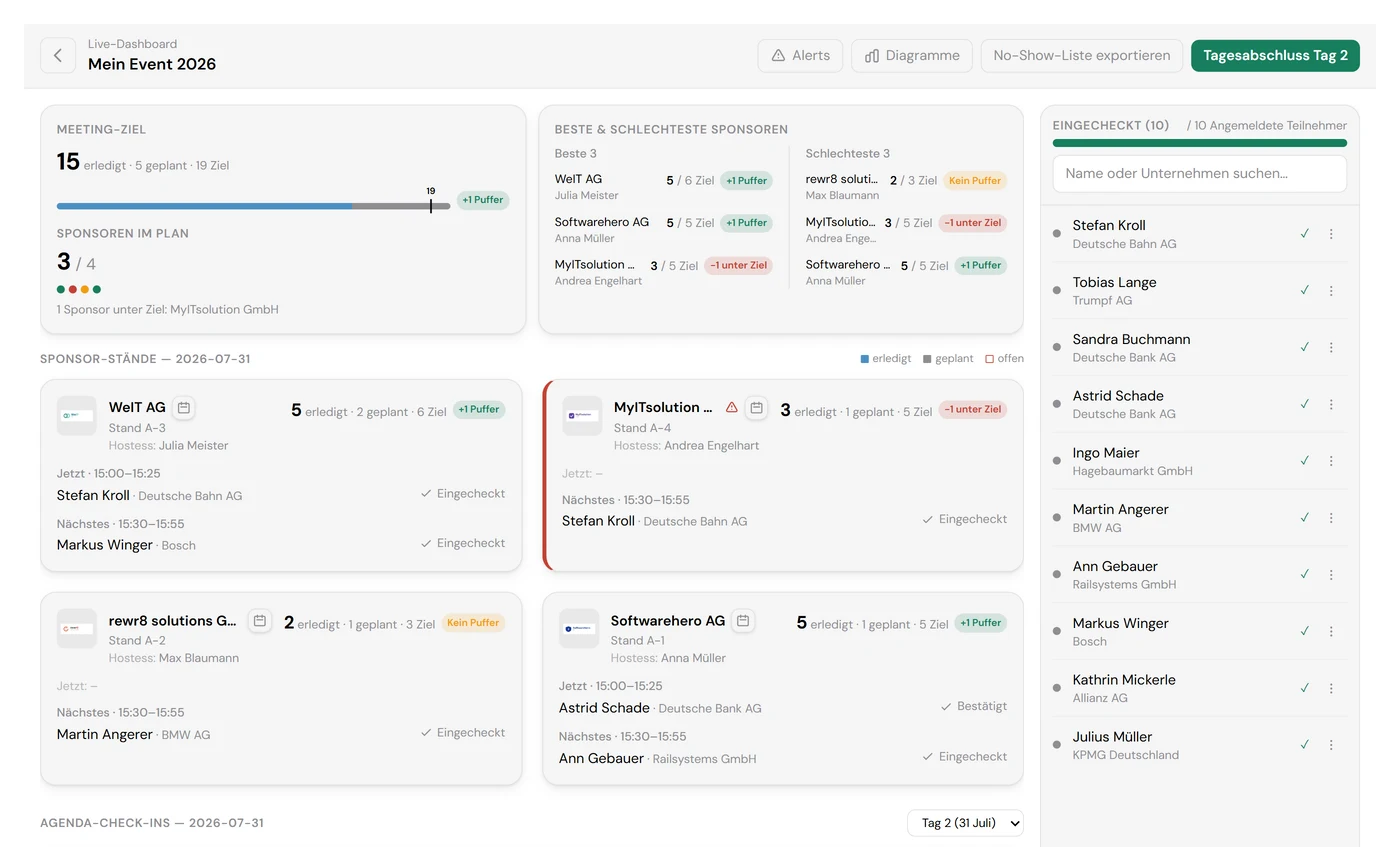Open the calendar icon on rewr8 solutions card
1400x847 pixels.
(260, 621)
